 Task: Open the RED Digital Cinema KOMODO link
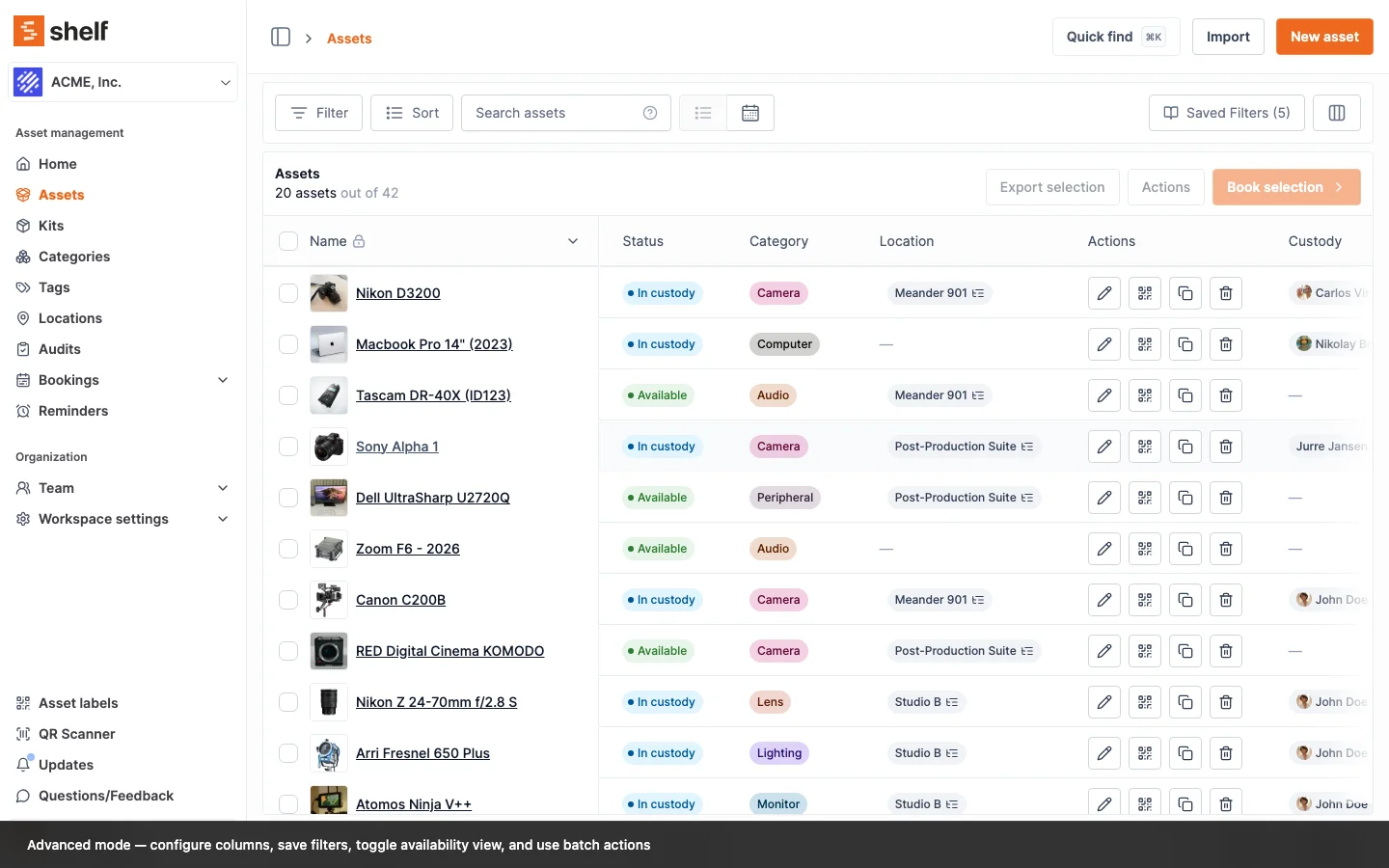pos(449,651)
